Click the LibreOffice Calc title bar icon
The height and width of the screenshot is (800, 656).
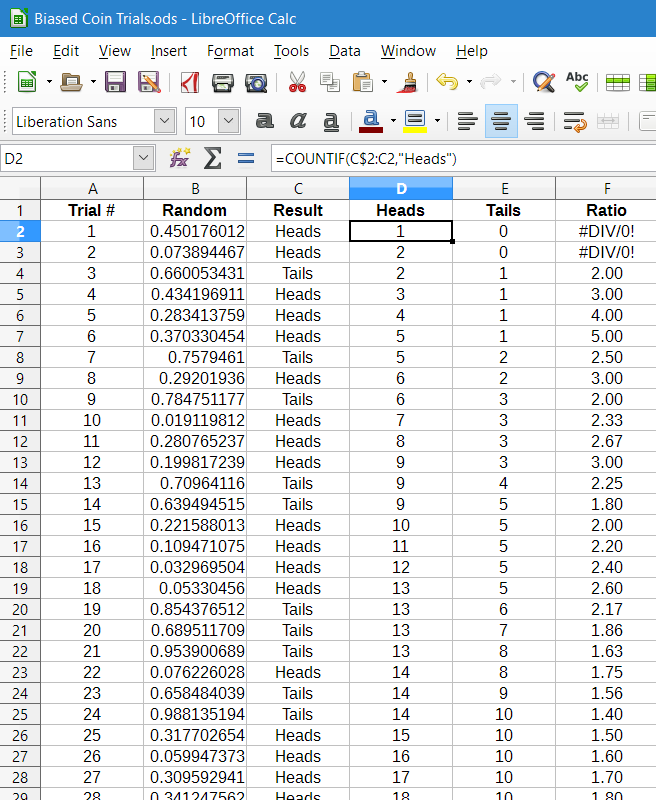(19, 18)
